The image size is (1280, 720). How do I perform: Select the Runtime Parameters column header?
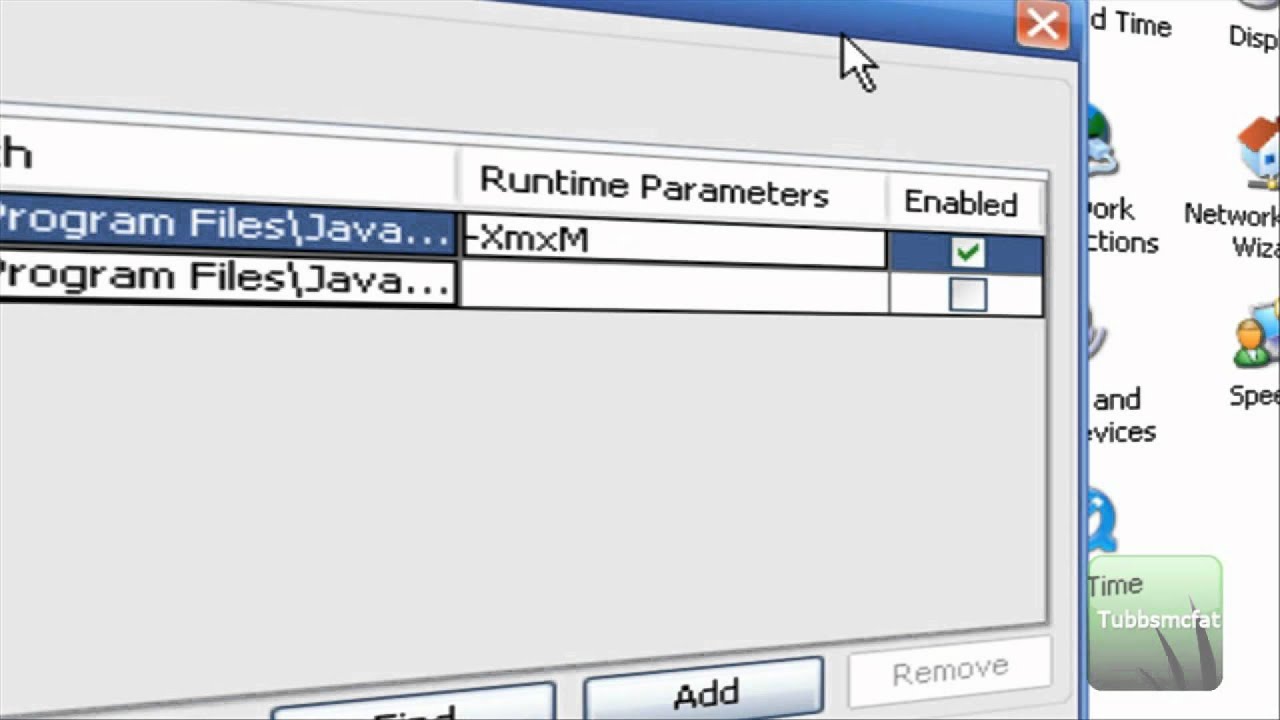coord(672,186)
